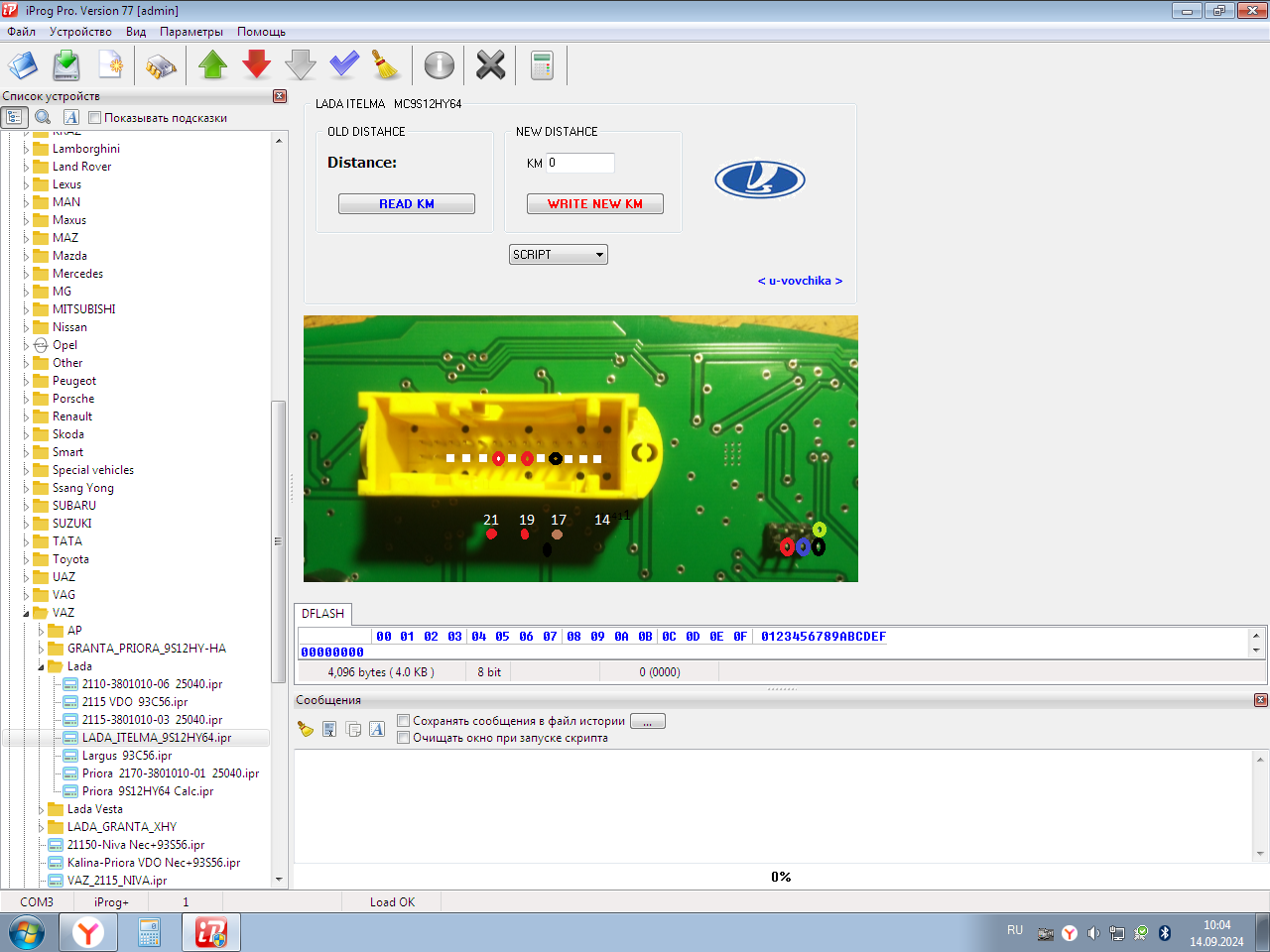Click the gray info icon in toolbar
The width and height of the screenshot is (1270, 952).
(x=439, y=65)
